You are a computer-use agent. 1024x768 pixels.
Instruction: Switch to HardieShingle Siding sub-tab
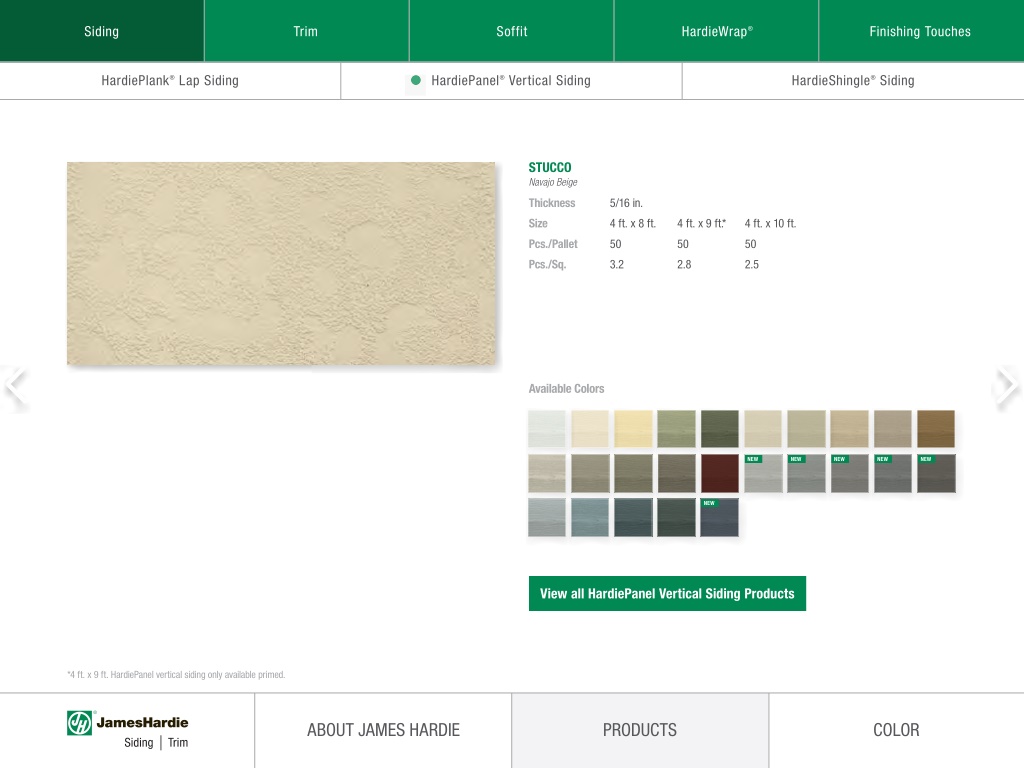[x=853, y=81]
